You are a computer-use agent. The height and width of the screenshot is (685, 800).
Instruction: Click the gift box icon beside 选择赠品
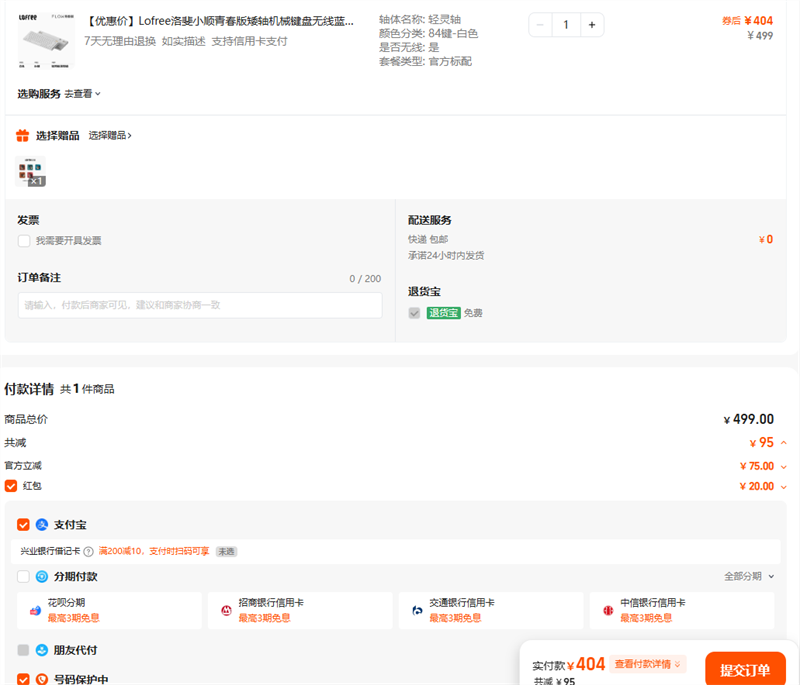coord(23,136)
